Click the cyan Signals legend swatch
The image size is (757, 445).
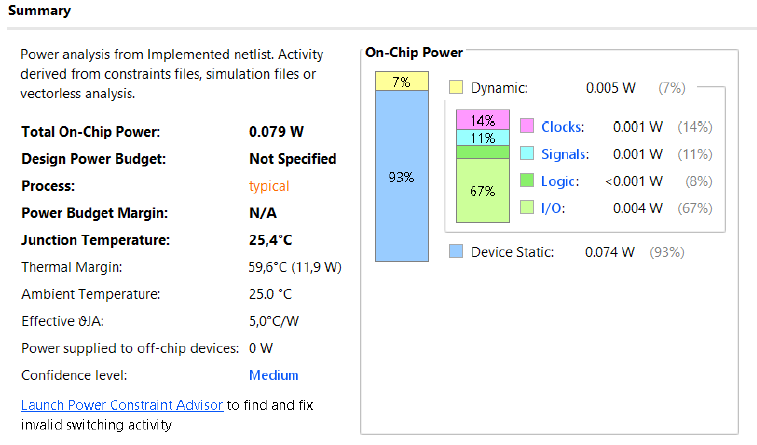click(x=527, y=153)
